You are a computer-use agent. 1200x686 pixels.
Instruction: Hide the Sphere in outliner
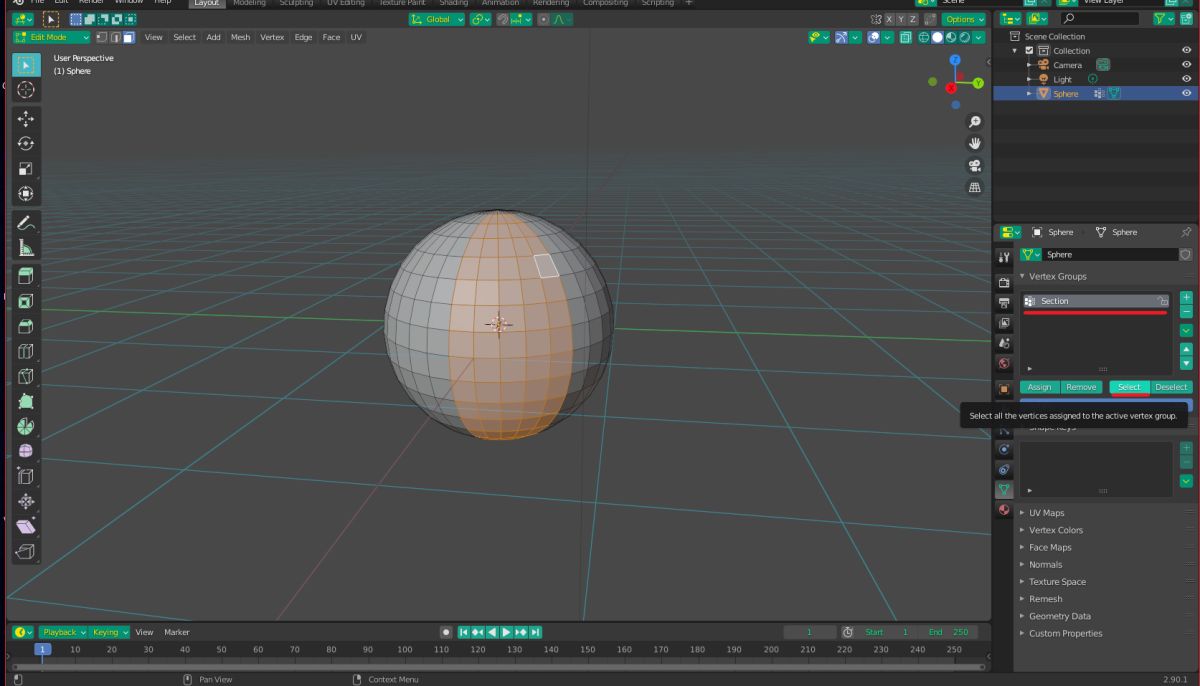click(x=1186, y=93)
